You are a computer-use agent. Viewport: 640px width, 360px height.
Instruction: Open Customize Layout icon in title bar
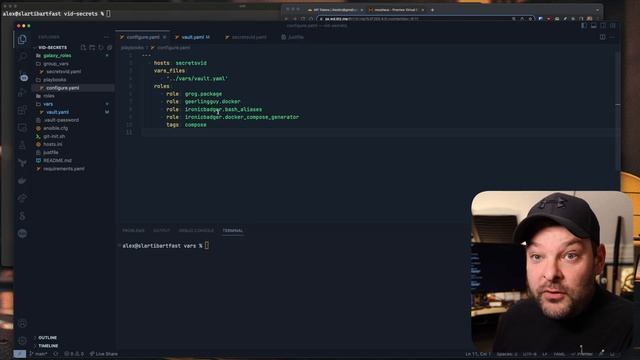[x=613, y=26]
